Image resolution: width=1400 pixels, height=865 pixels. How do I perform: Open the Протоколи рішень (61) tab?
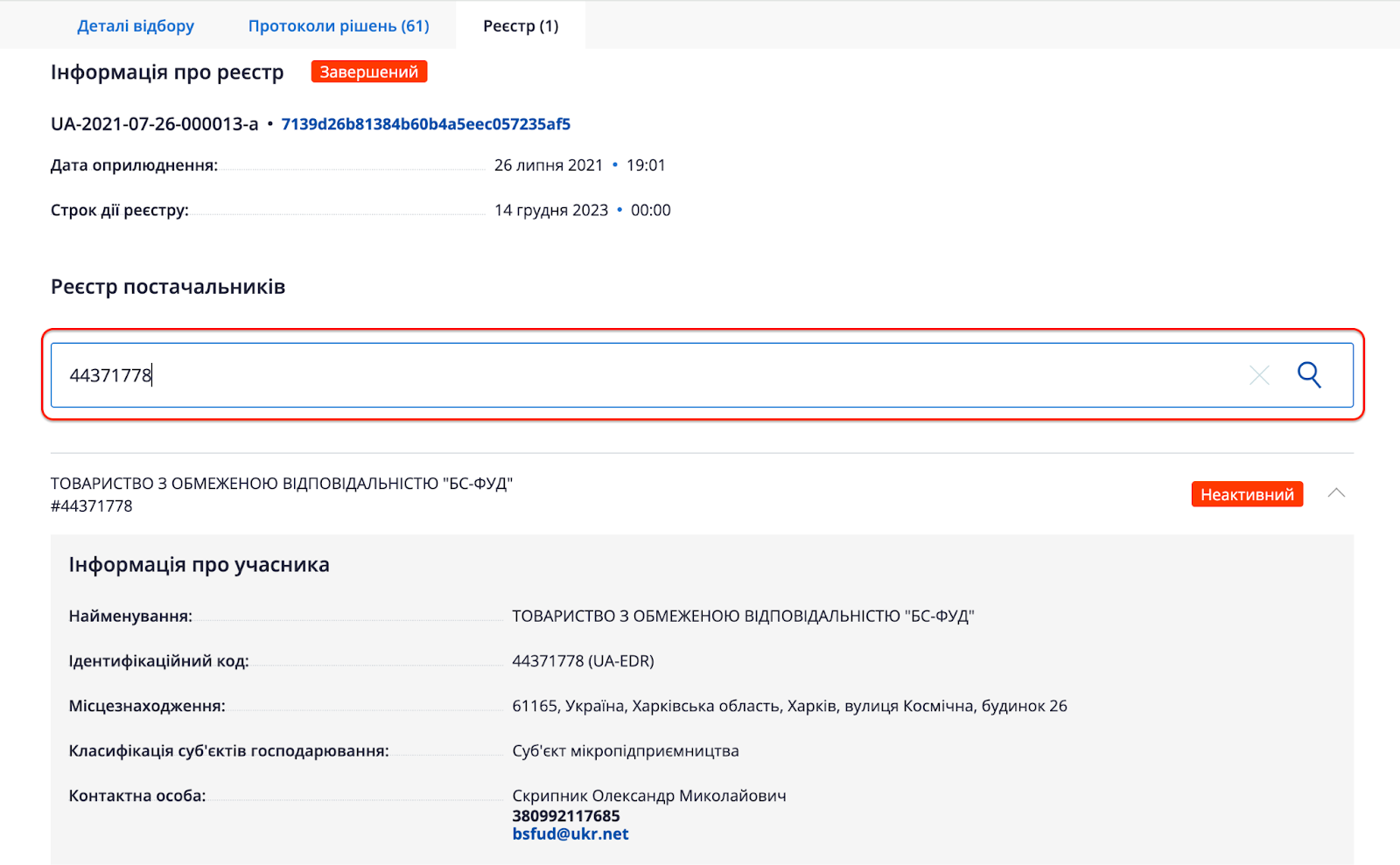[339, 25]
